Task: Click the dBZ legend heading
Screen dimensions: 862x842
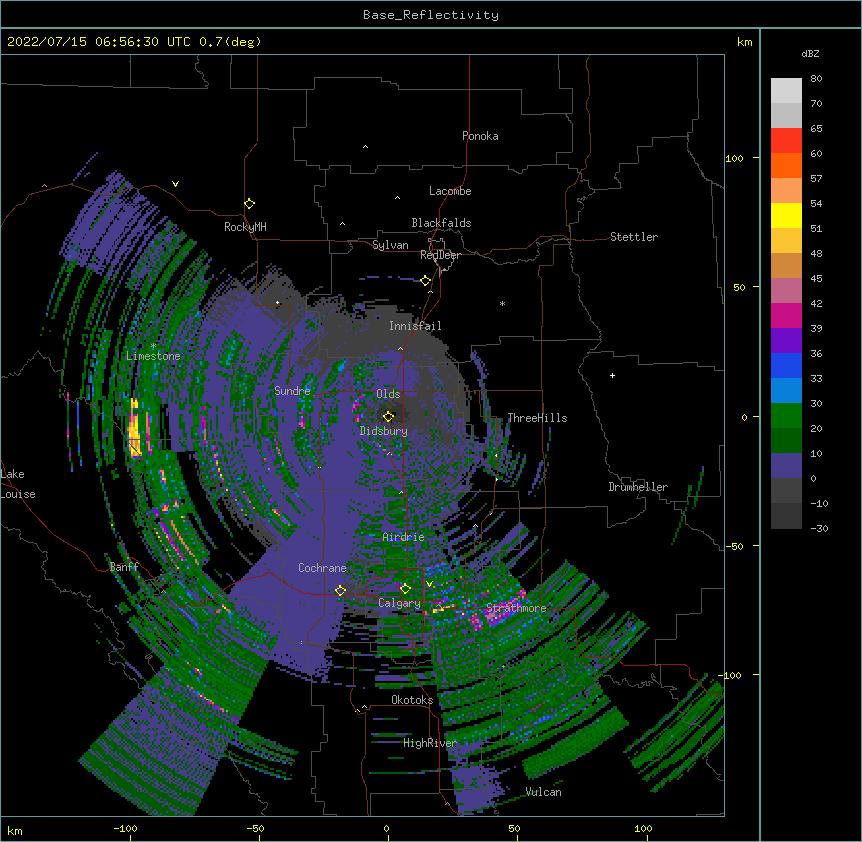Action: coord(810,54)
